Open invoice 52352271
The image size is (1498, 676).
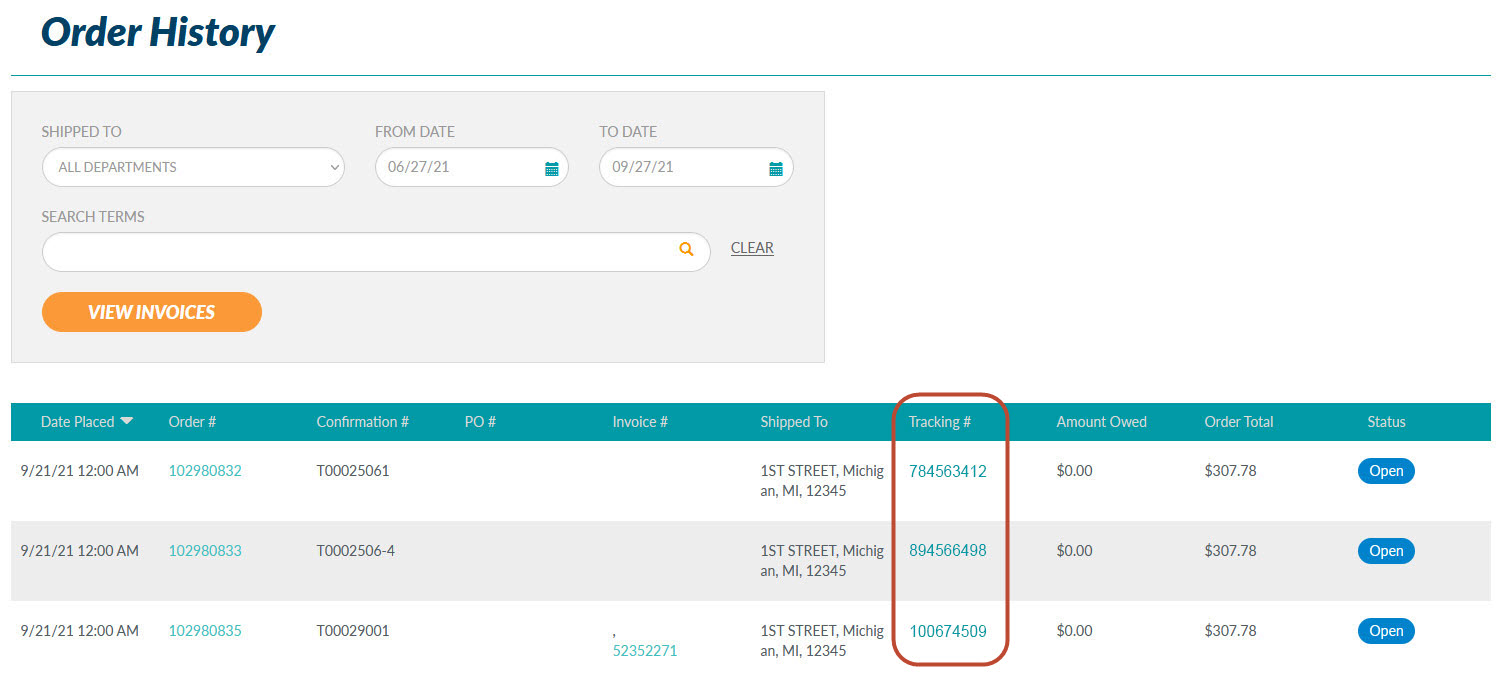pos(645,651)
